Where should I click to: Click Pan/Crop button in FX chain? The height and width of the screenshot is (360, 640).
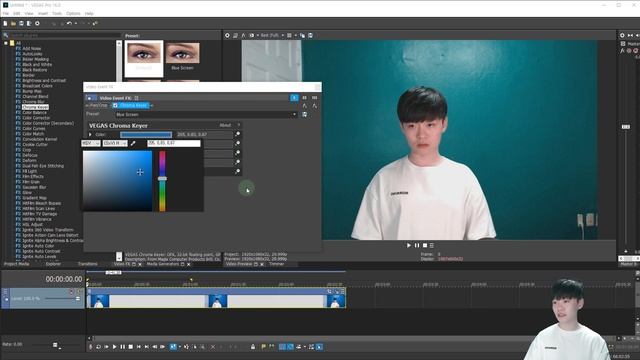coord(98,105)
